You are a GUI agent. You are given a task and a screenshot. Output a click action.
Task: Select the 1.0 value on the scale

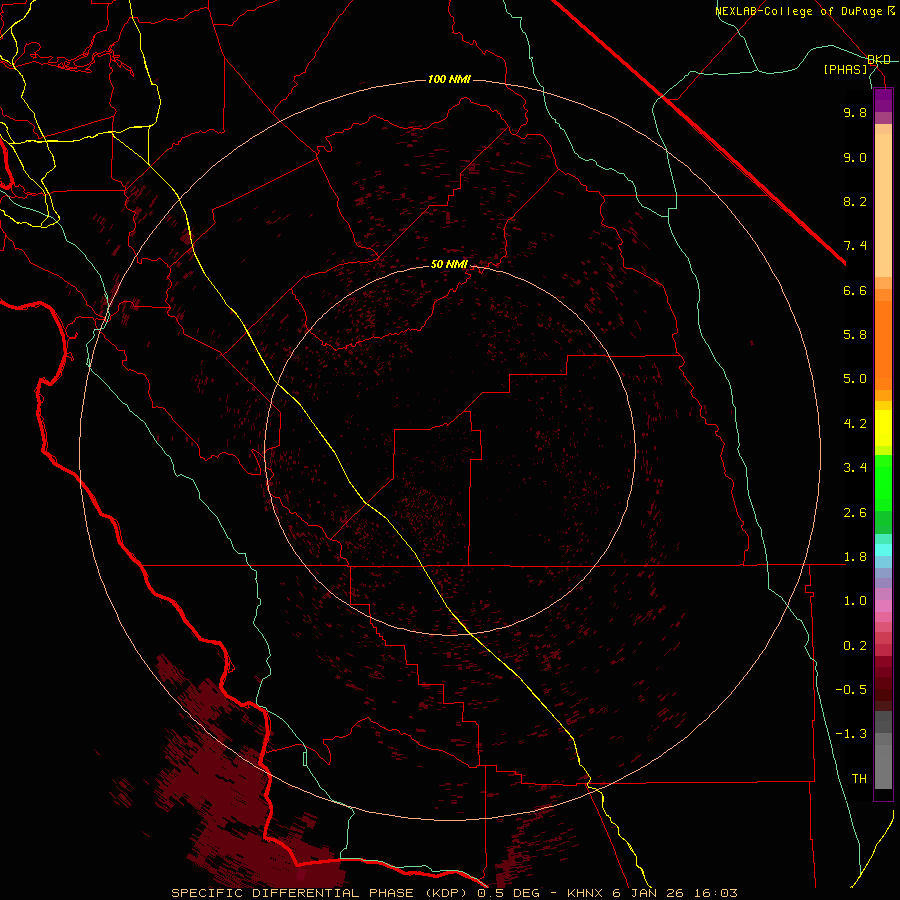pos(855,601)
